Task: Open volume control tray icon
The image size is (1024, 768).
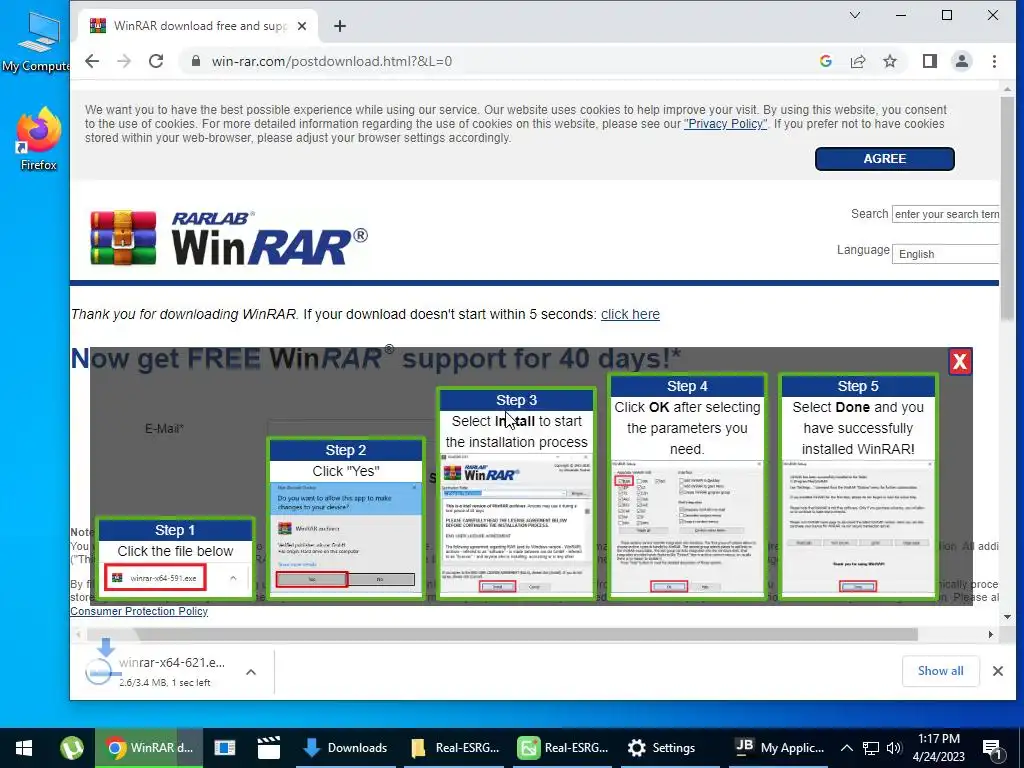Action: coord(894,748)
